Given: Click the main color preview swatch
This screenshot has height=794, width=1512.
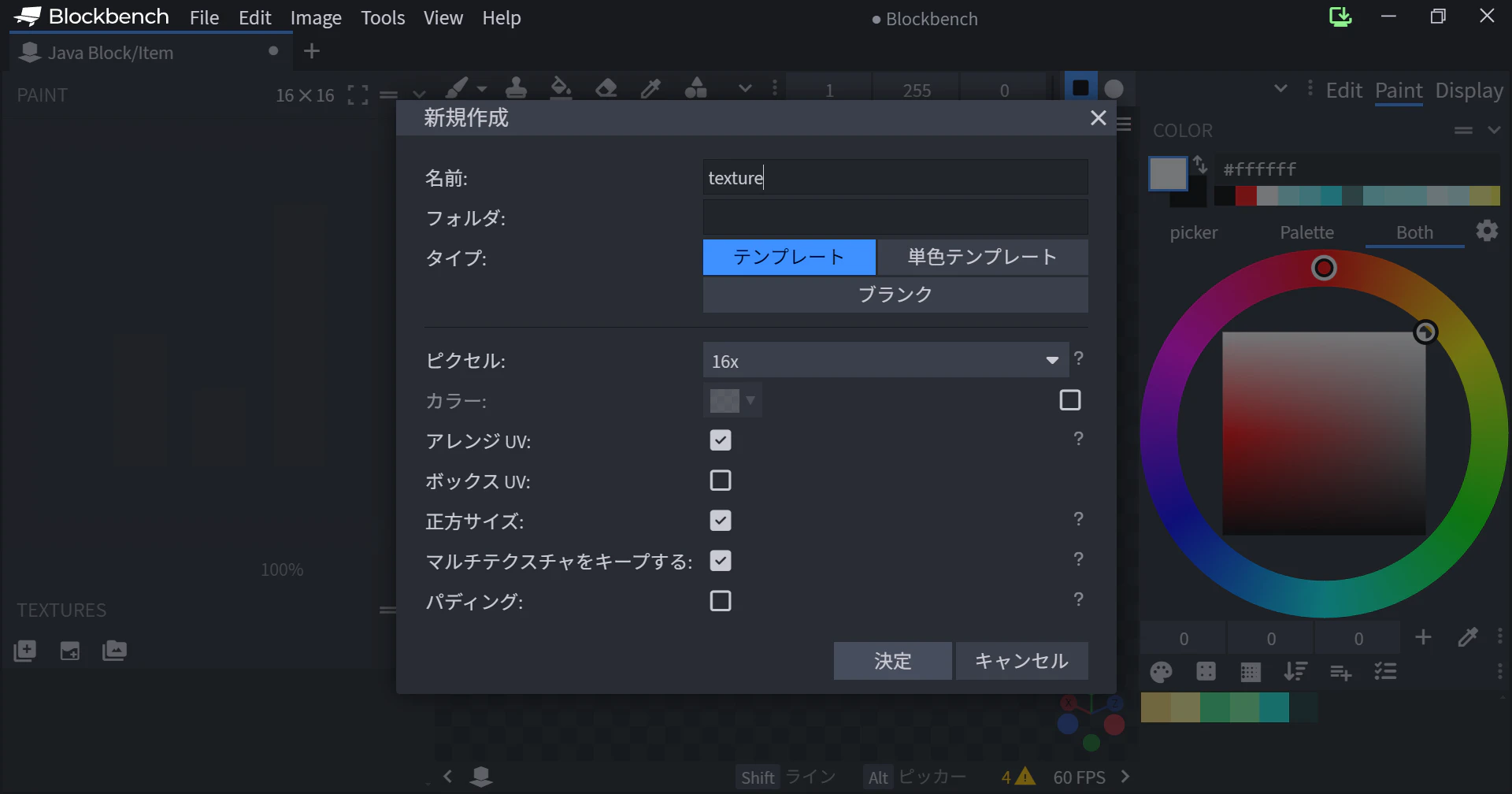Looking at the screenshot, I should pos(1168,174).
